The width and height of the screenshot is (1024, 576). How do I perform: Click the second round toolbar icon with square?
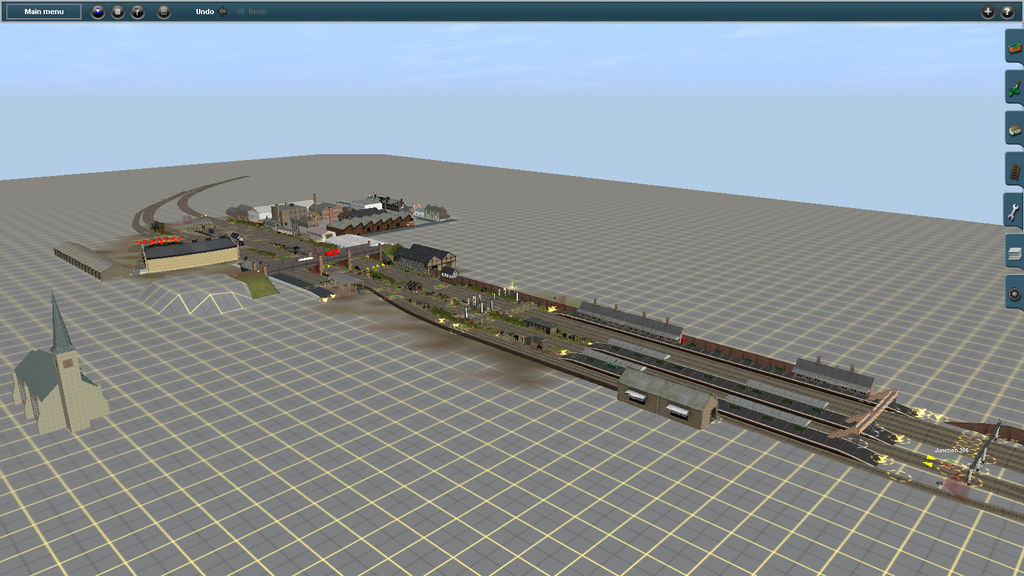point(118,11)
